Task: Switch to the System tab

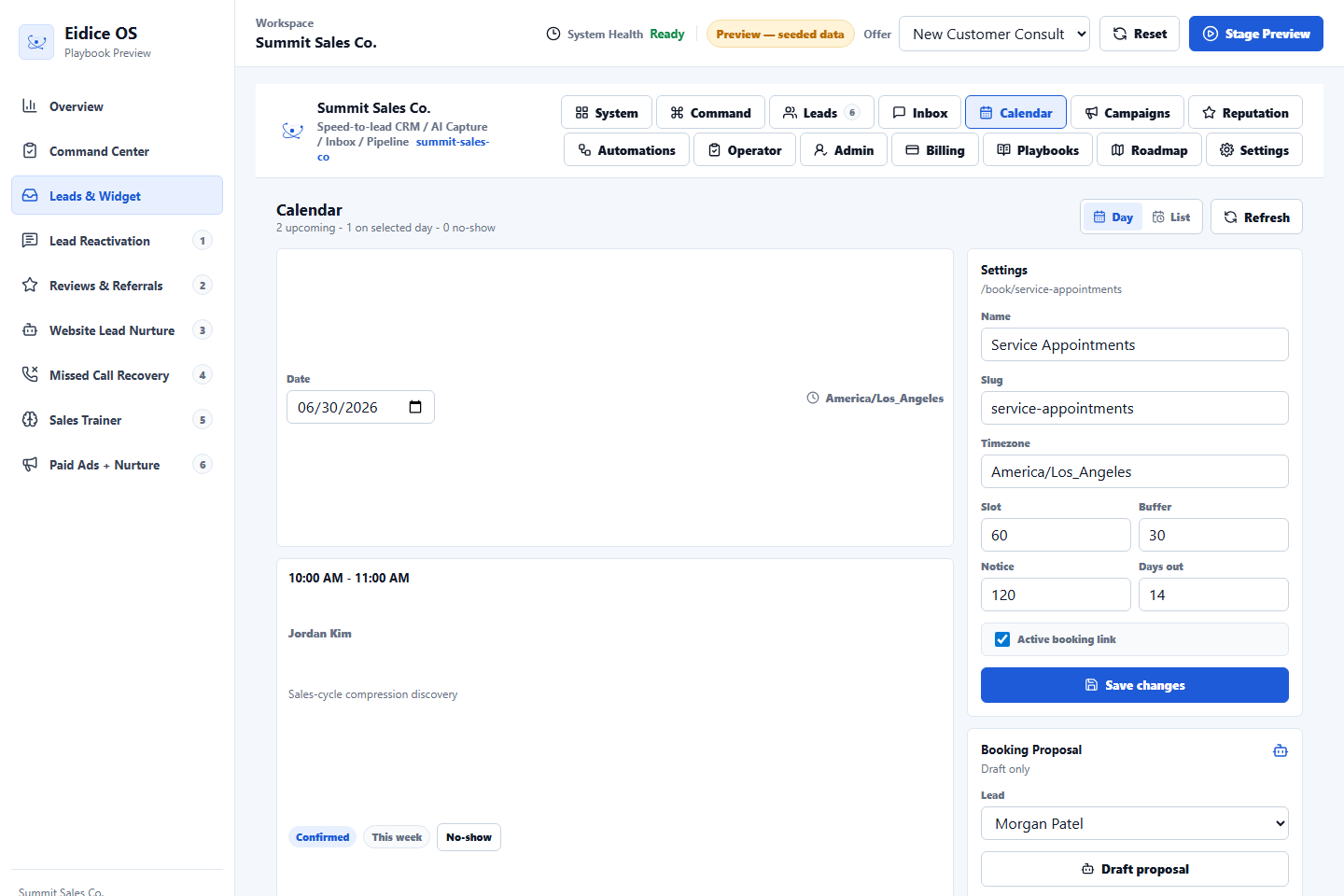Action: click(607, 113)
